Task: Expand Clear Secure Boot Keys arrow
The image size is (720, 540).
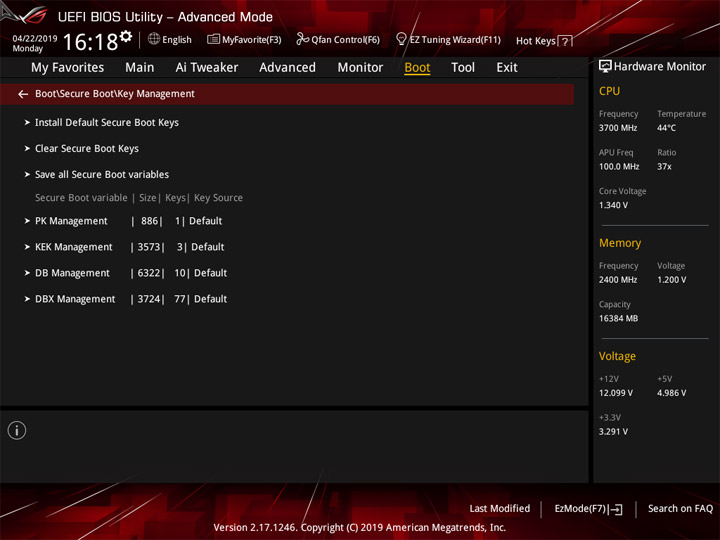Action: (x=27, y=149)
